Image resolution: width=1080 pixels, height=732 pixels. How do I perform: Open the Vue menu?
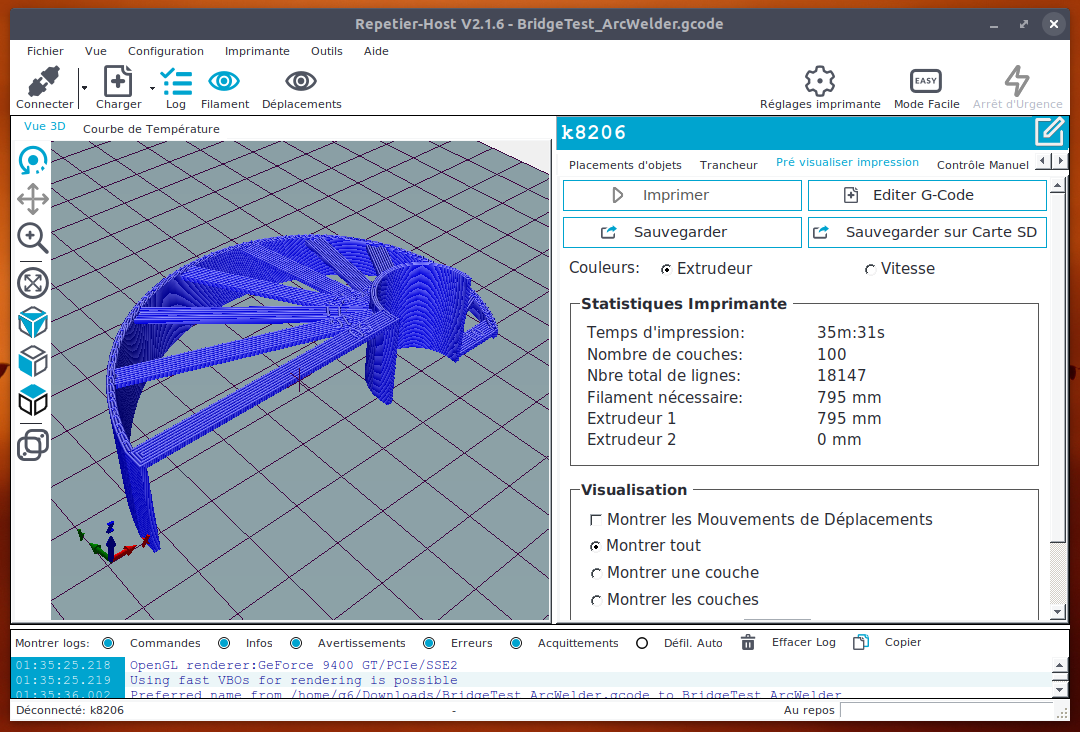click(96, 51)
